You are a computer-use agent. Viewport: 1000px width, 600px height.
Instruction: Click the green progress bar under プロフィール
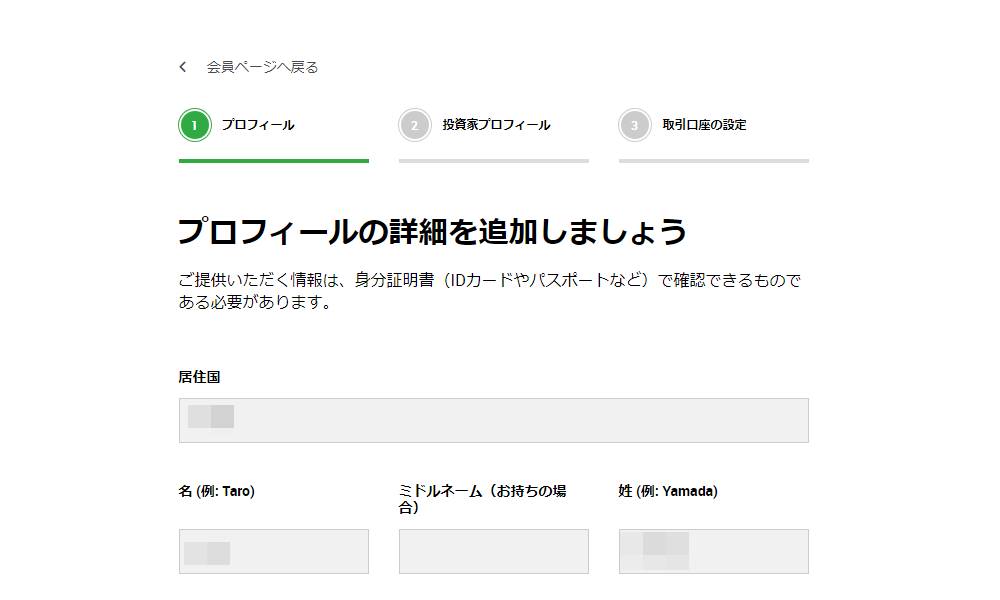tap(272, 158)
